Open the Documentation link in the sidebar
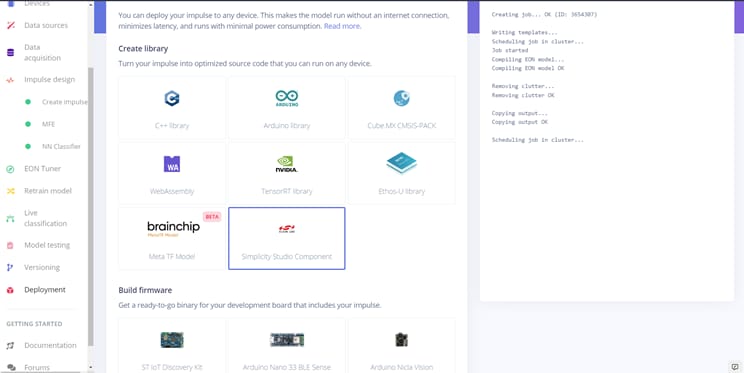This screenshot has width=744, height=373. (x=50, y=345)
